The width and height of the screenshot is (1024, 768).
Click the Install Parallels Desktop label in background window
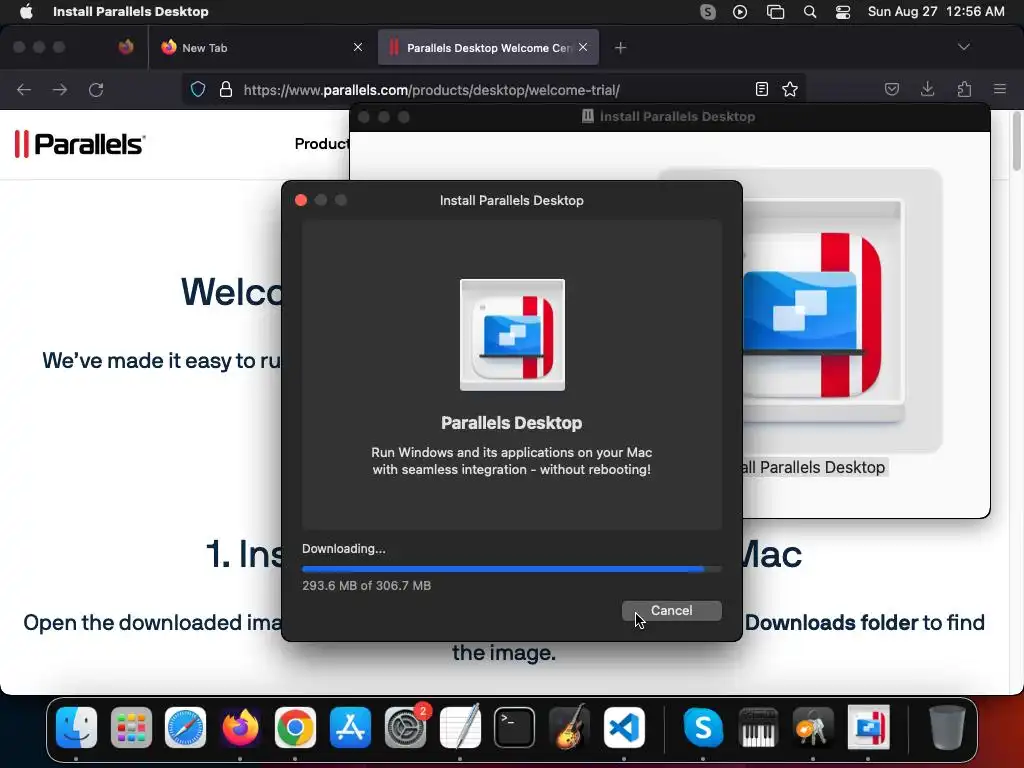tap(814, 468)
